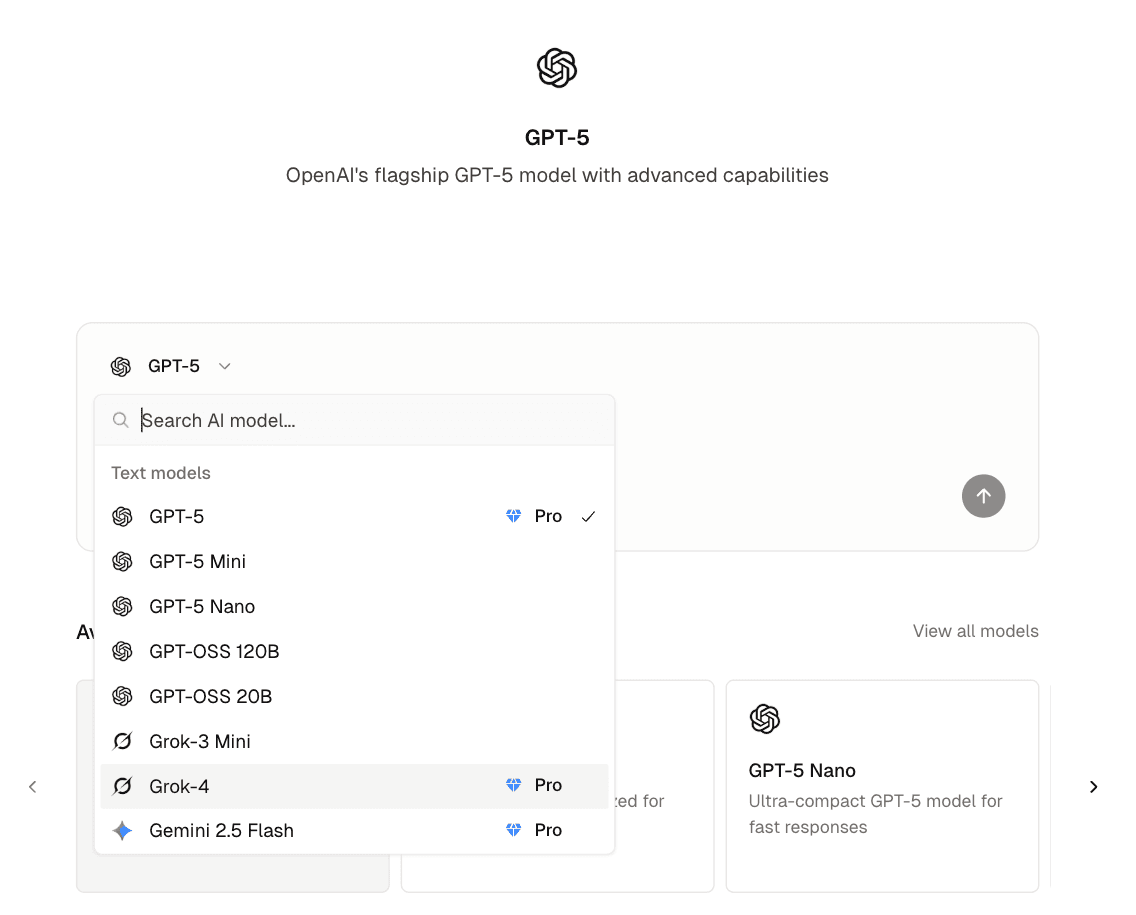The height and width of the screenshot is (915, 1136).
Task: Click the OpenAI icon on the GPT-5 Nano card
Action: pos(765,718)
